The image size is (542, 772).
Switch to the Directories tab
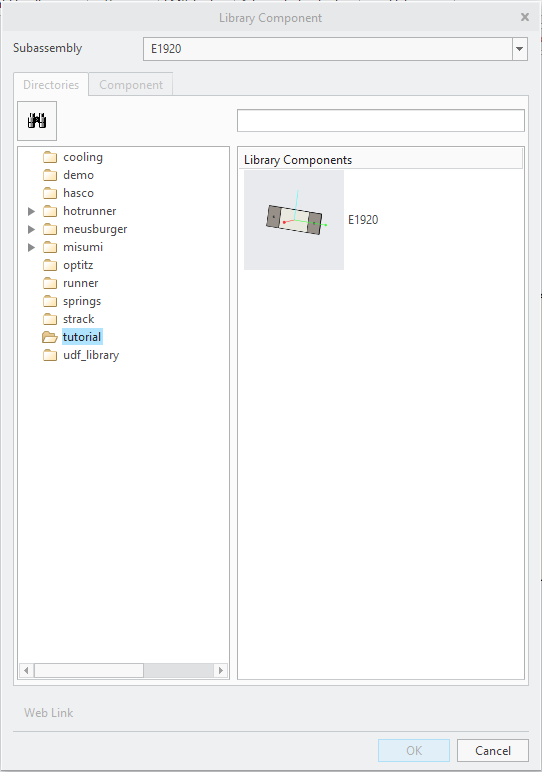point(51,85)
